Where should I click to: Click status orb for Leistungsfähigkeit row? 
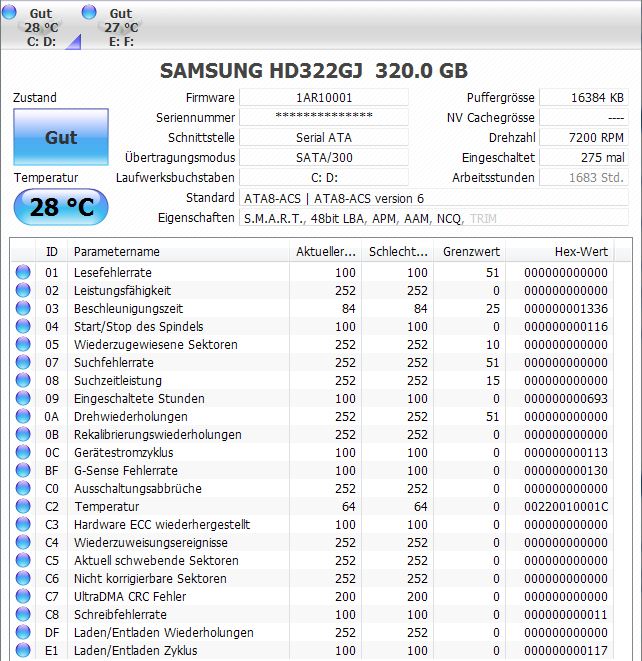point(23,290)
